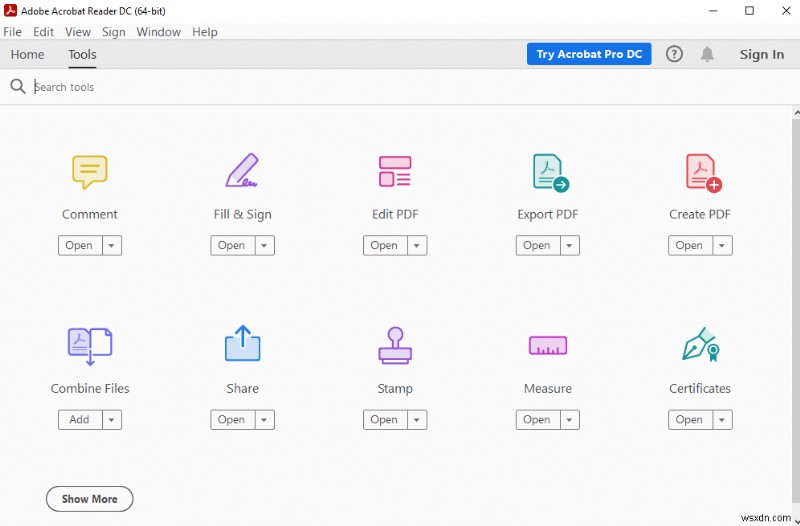Select the Stamp tool icon

pyautogui.click(x=395, y=345)
